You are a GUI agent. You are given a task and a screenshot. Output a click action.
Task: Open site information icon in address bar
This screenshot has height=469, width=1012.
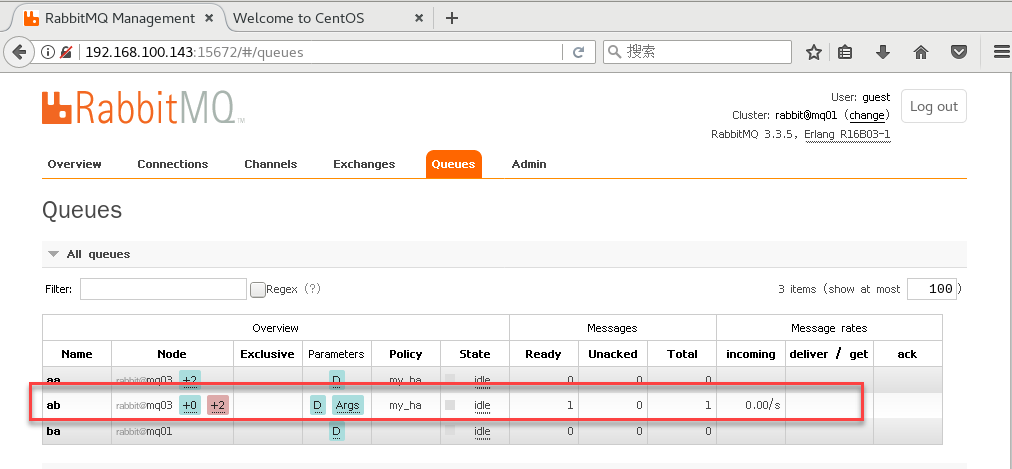(x=48, y=52)
